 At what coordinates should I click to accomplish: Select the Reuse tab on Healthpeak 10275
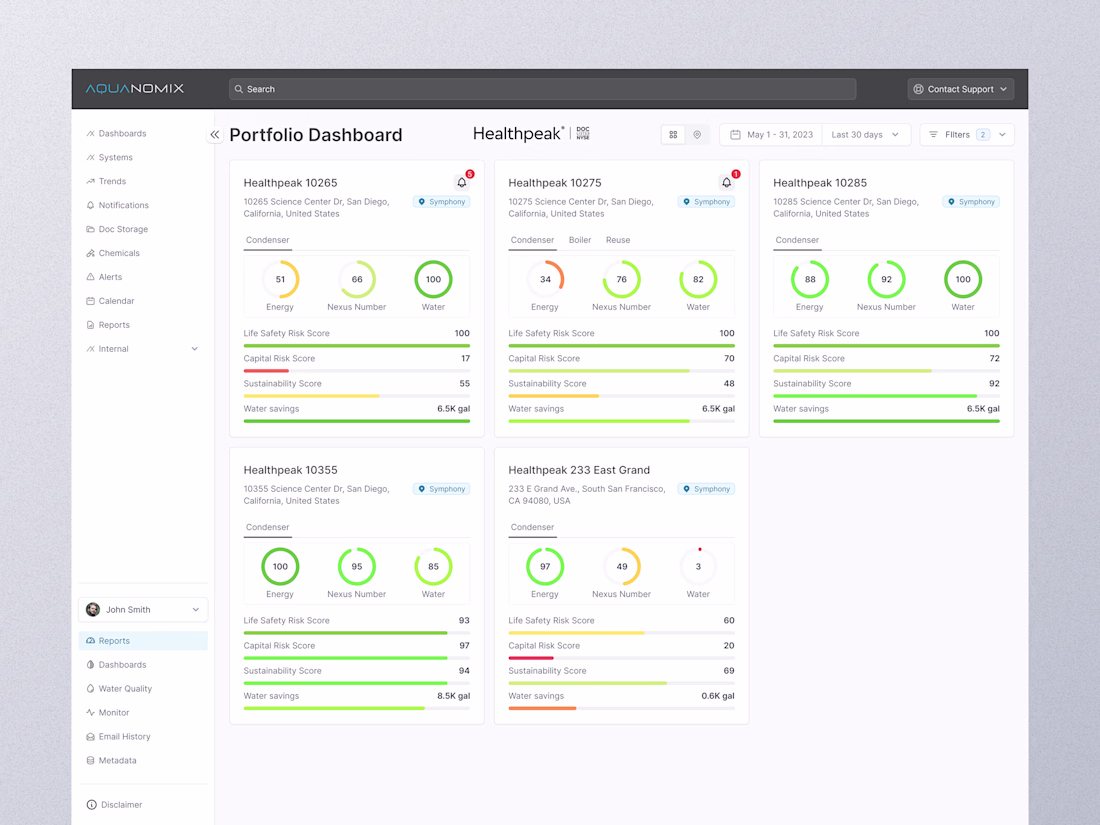coord(618,240)
